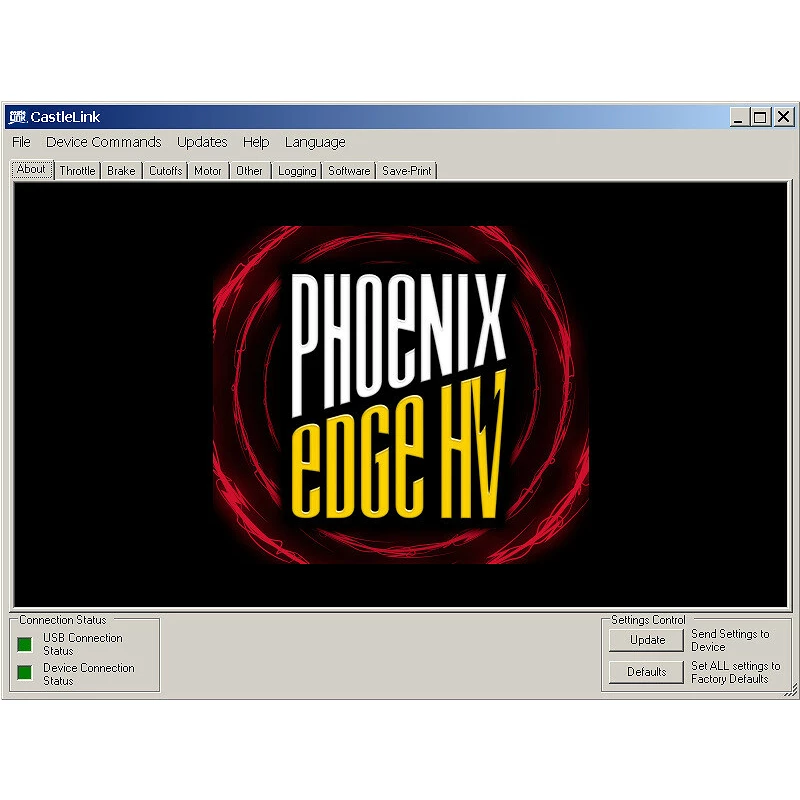View the Software tab

(x=349, y=171)
